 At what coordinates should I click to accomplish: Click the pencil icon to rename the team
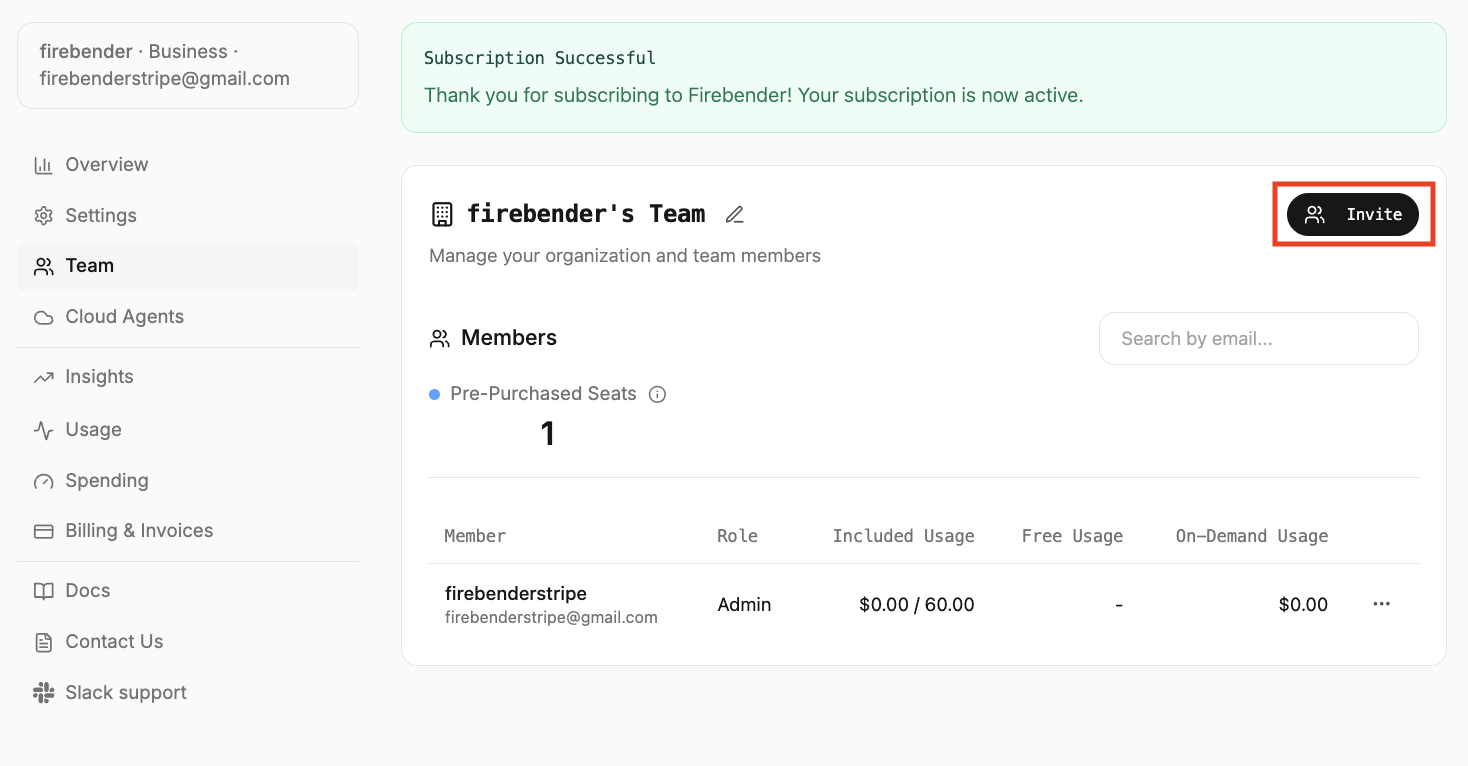(x=735, y=214)
